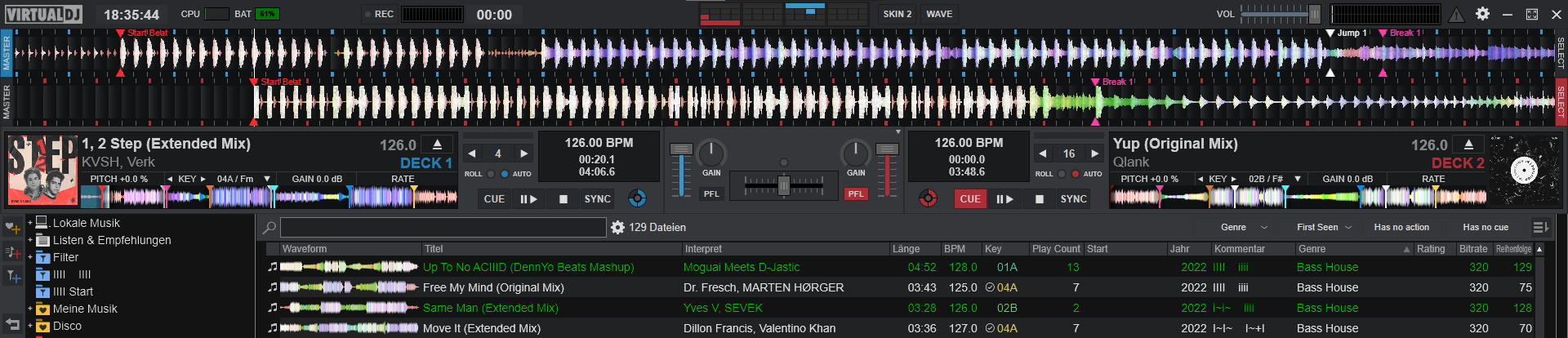Toggle blue PFL headphone cue for Deck 1
Viewport: 1568px width, 338px height.
point(711,193)
